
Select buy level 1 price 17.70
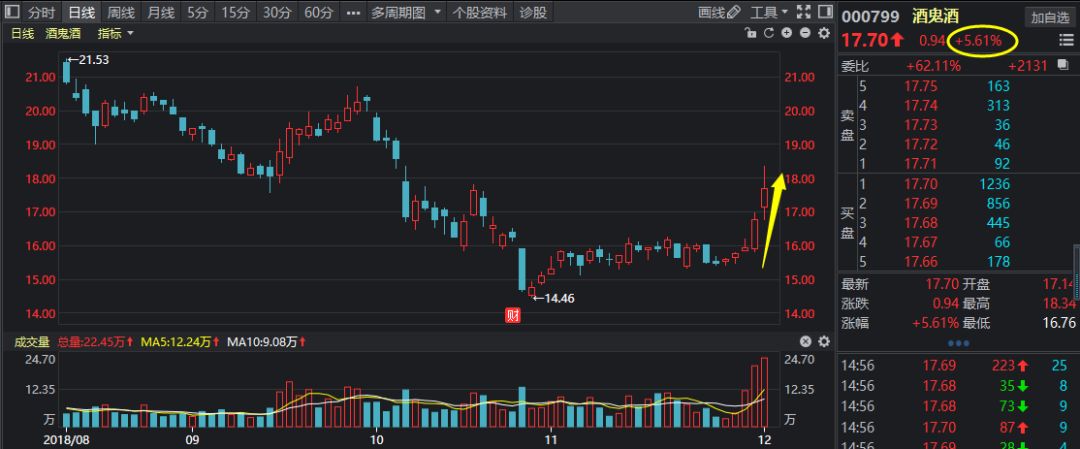tap(921, 184)
